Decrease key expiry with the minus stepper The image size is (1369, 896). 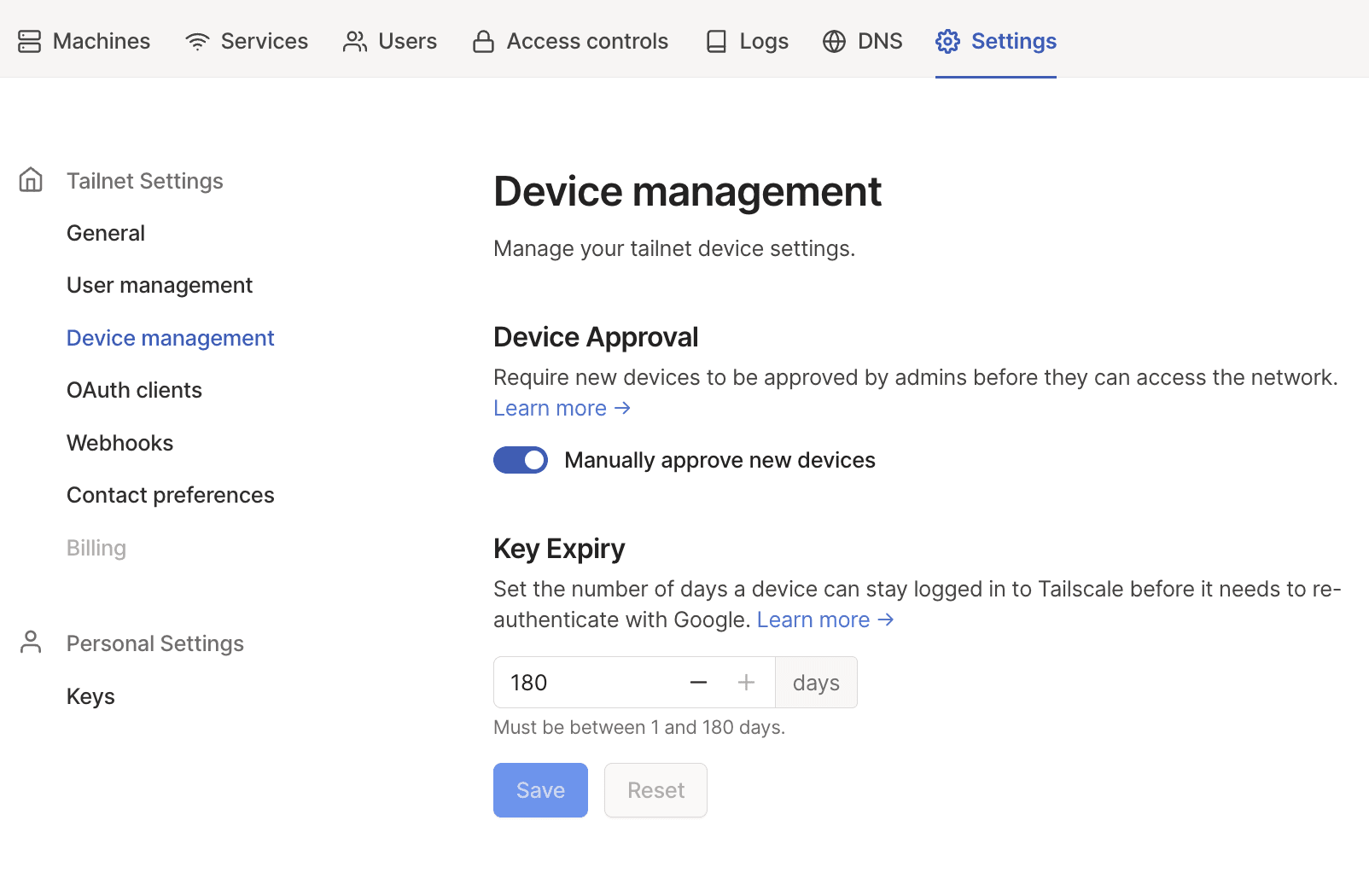point(698,682)
